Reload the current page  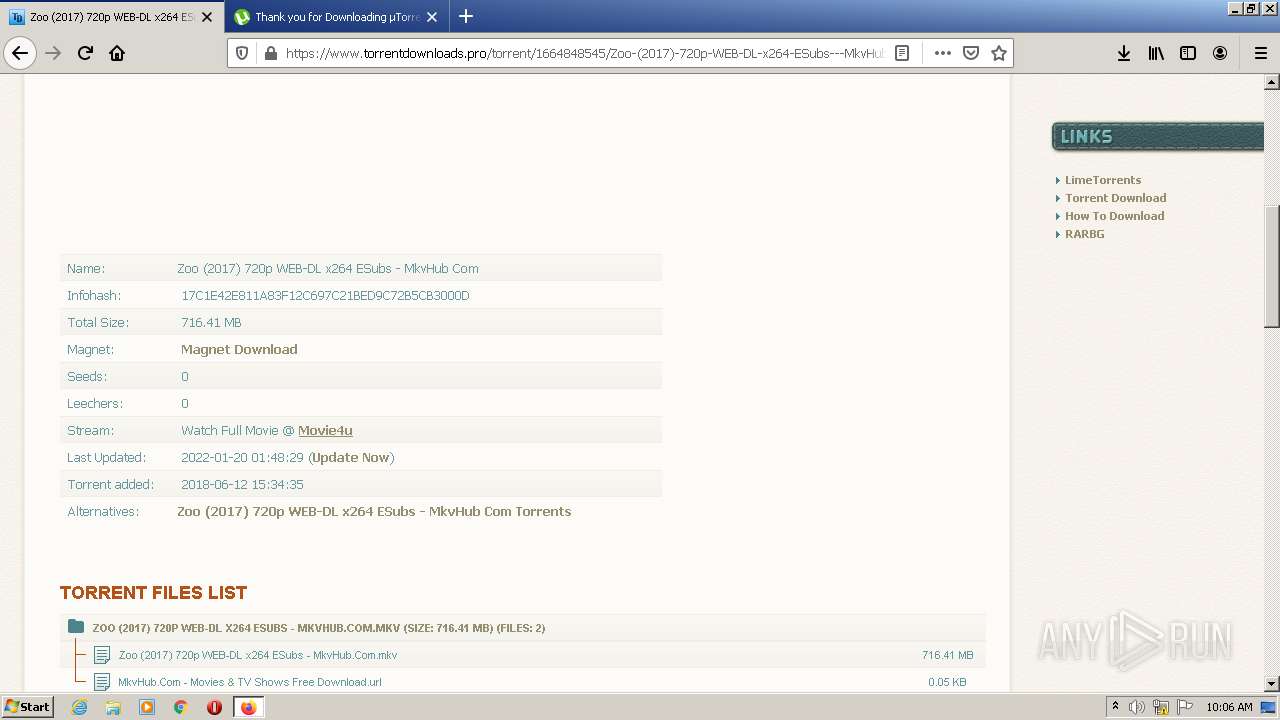tap(85, 53)
